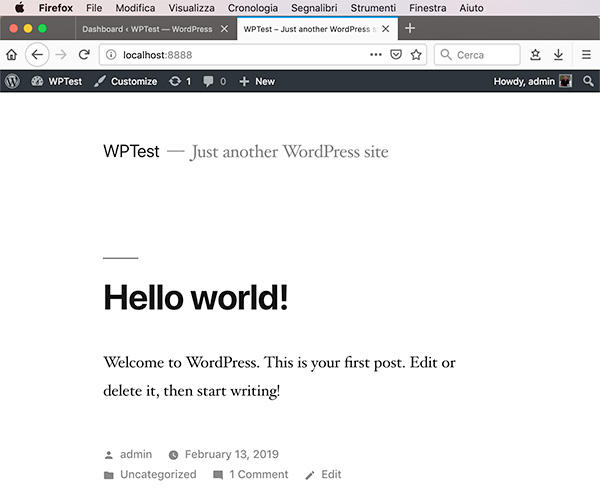The height and width of the screenshot is (490, 600).
Task: Open the comments bubble in admin bar
Action: point(214,81)
